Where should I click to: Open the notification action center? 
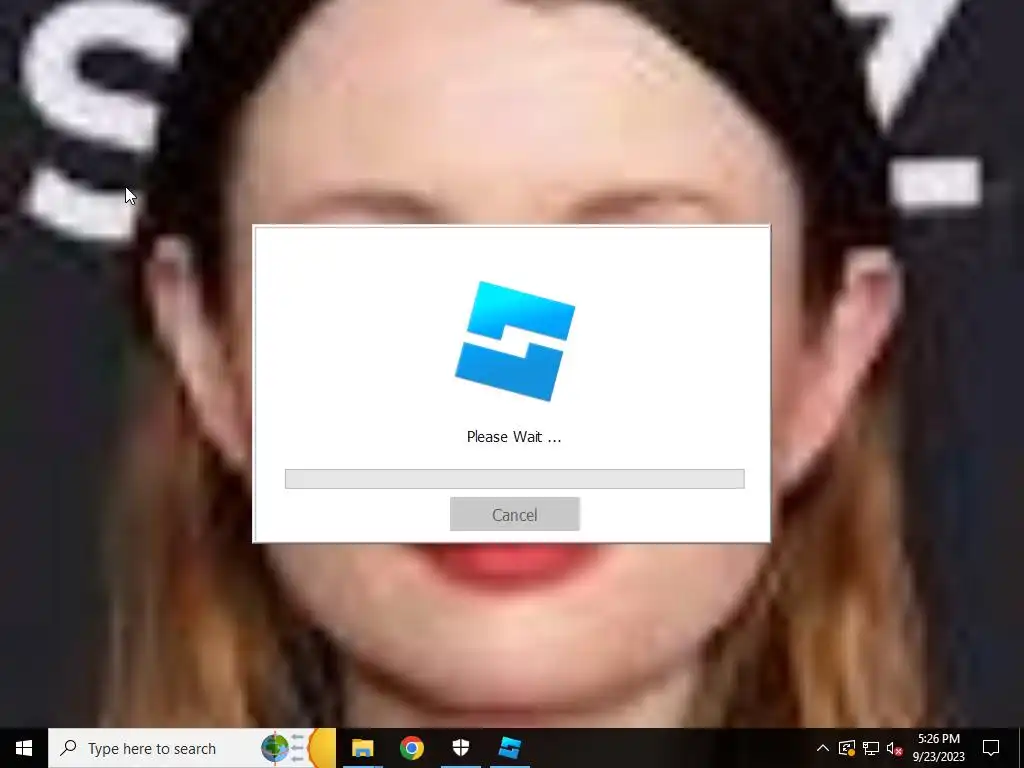(x=991, y=748)
